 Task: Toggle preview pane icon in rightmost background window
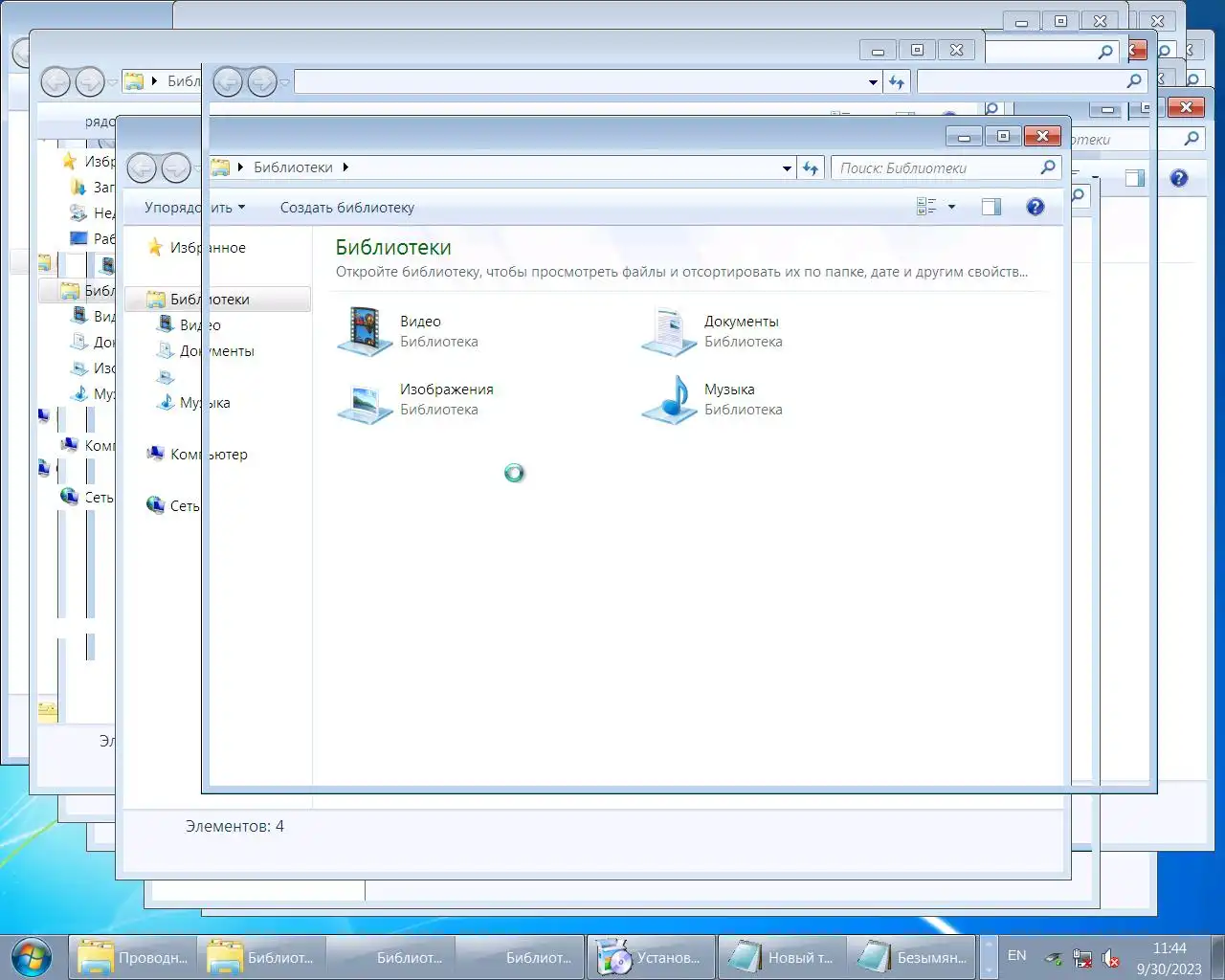pos(1135,178)
